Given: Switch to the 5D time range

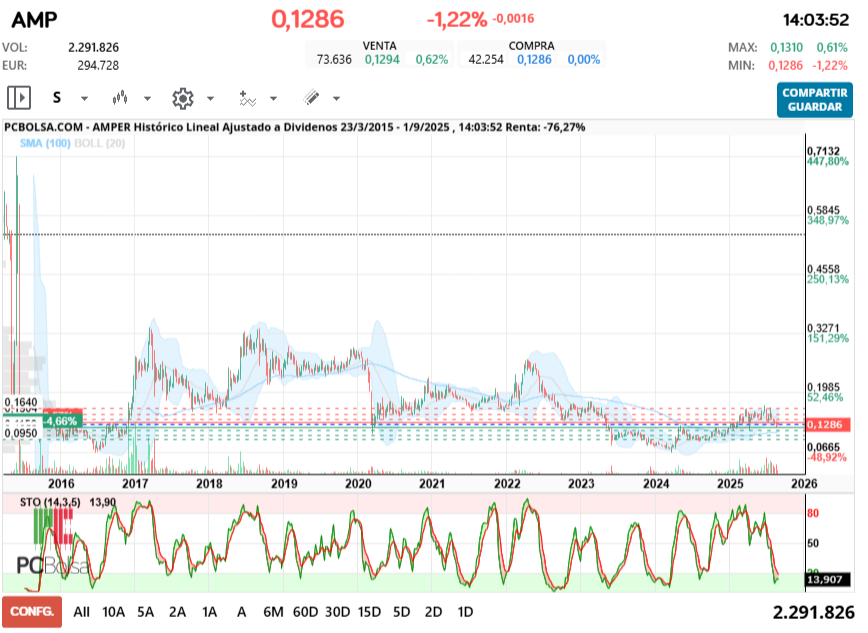Looking at the screenshot, I should tap(401, 612).
